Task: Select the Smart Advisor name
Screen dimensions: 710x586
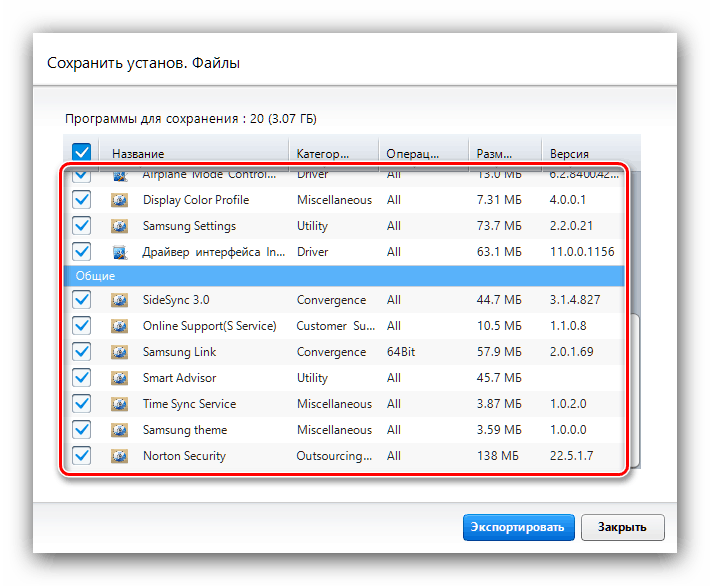Action: (x=179, y=378)
